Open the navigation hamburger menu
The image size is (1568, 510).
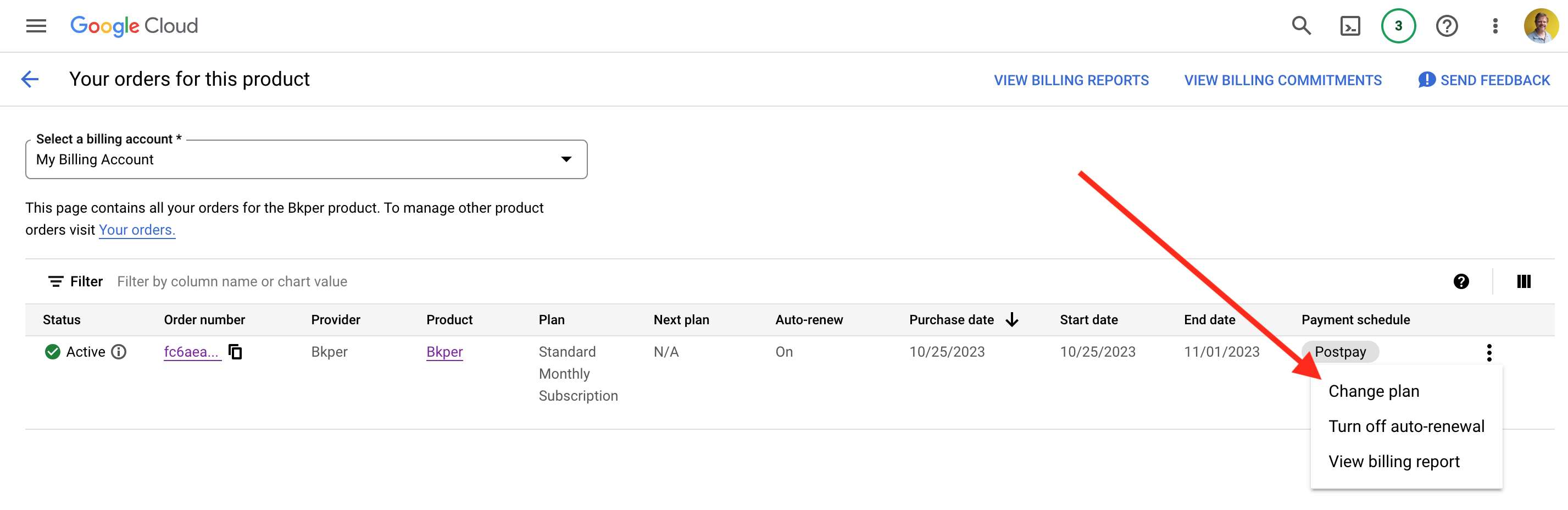click(x=35, y=26)
